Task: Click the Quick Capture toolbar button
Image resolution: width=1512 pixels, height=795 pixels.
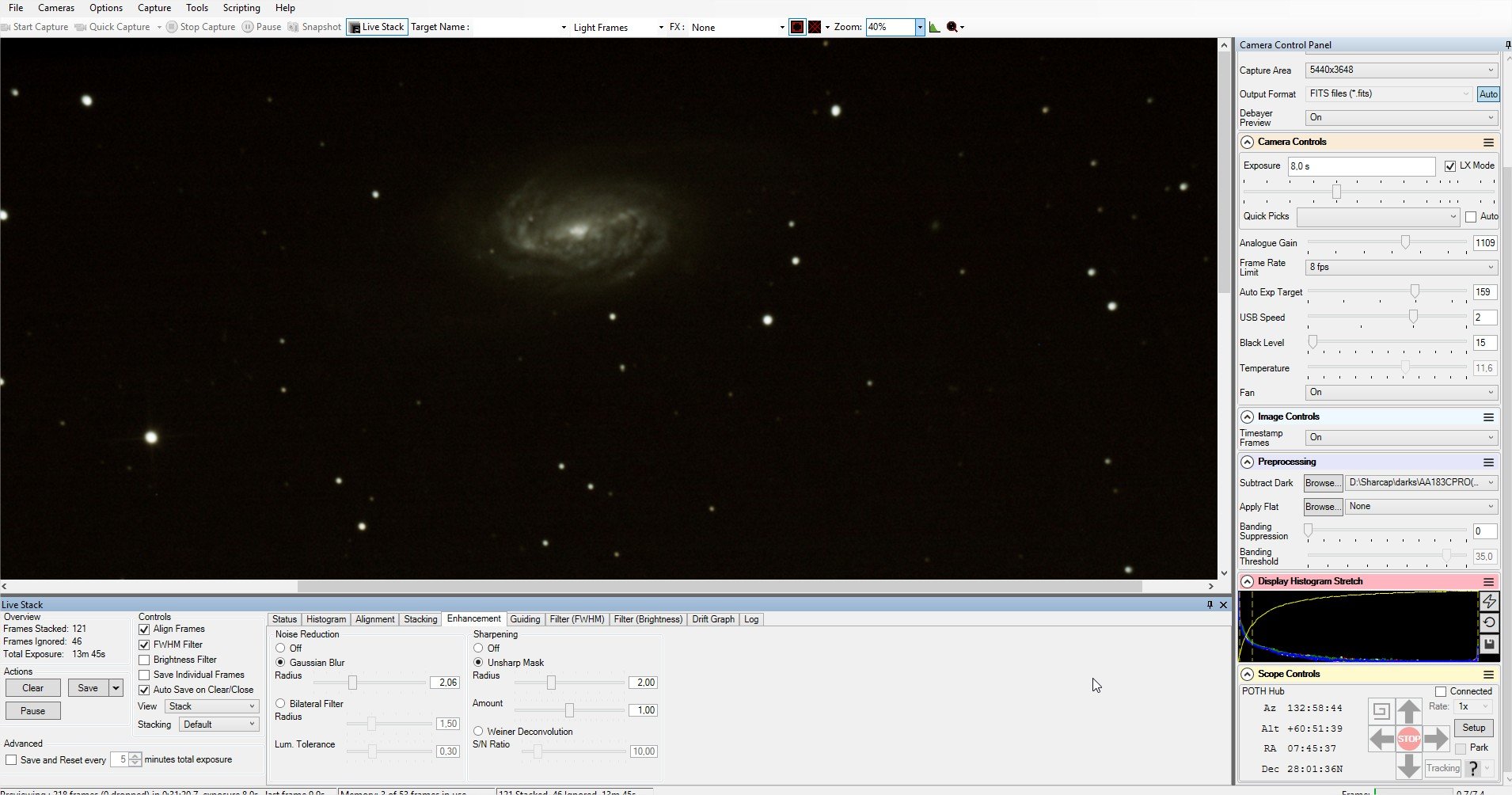Action: tap(112, 27)
